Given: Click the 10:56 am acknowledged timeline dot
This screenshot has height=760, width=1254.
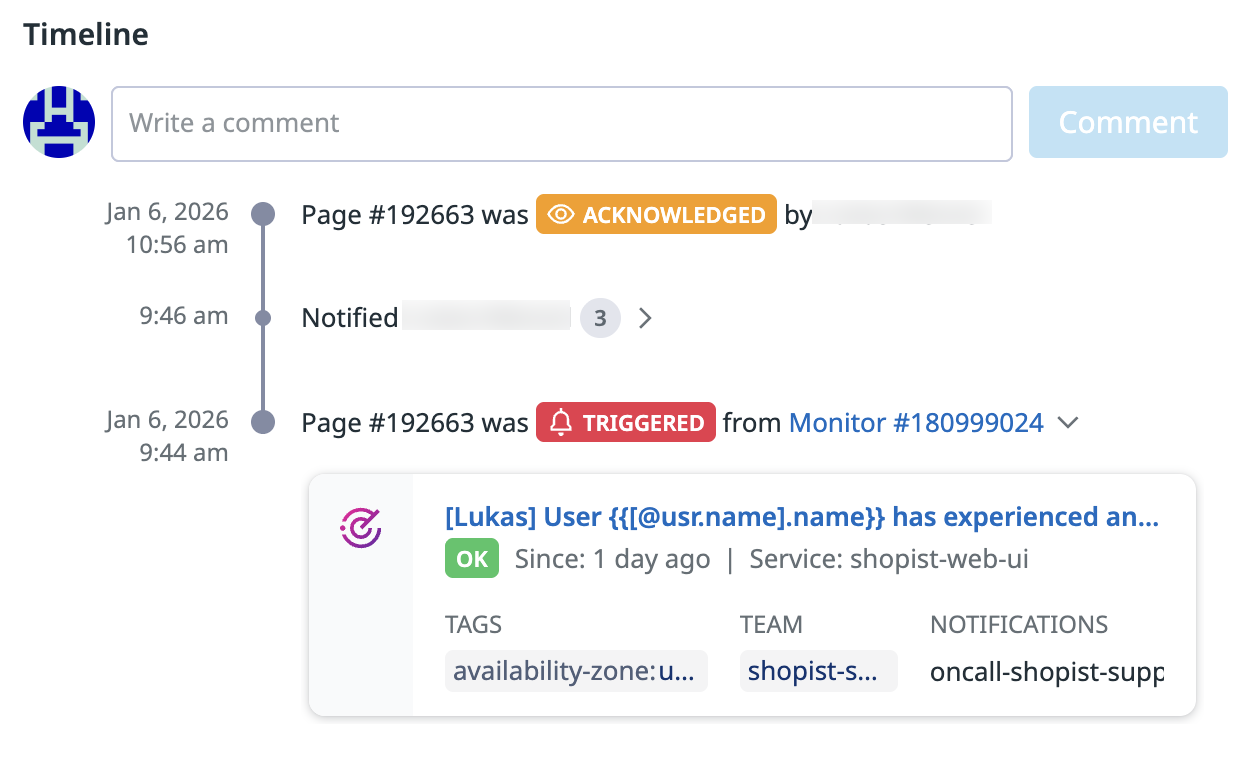Looking at the screenshot, I should click(263, 214).
